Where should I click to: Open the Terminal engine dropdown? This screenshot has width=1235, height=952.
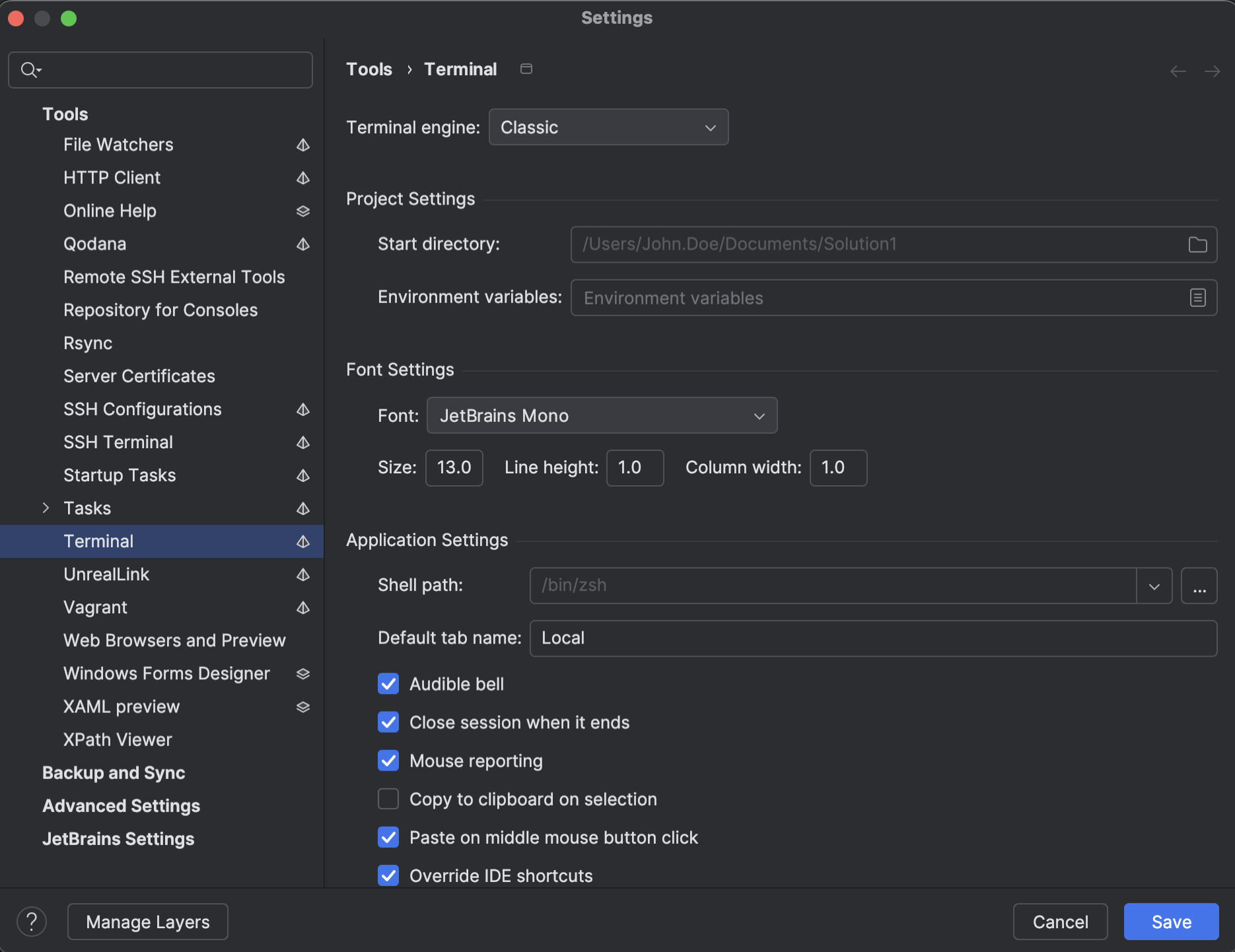608,127
